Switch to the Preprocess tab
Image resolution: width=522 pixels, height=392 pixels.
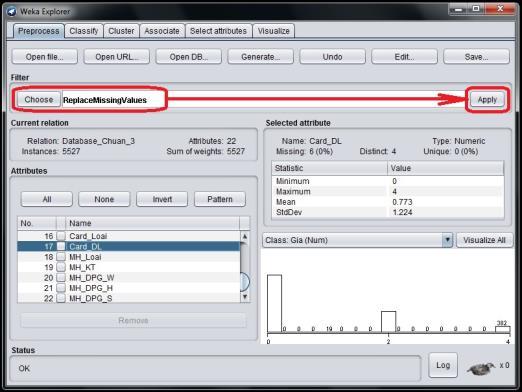(x=38, y=31)
